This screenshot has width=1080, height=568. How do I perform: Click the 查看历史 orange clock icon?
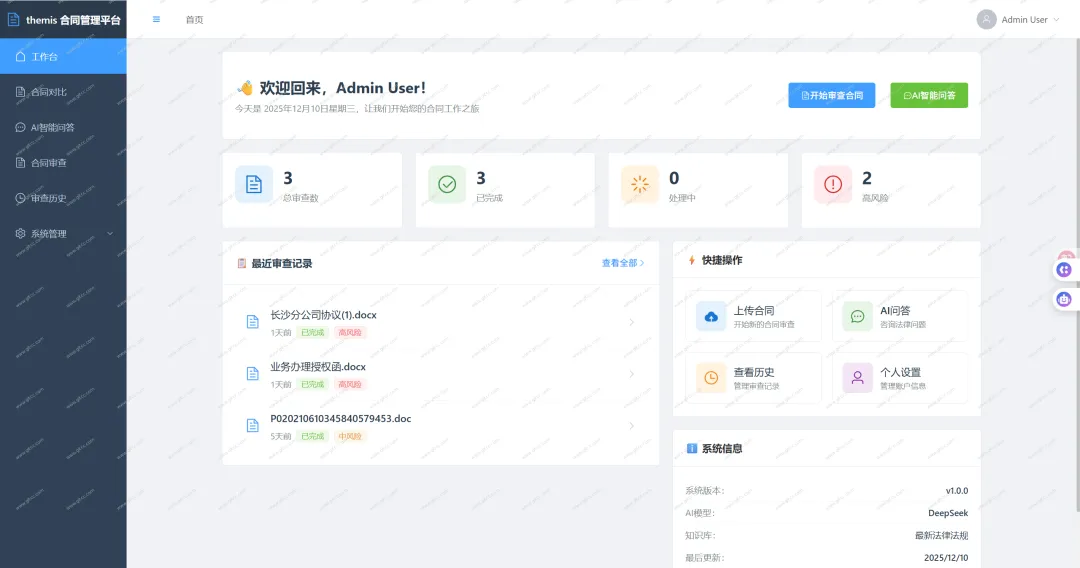[x=711, y=377]
